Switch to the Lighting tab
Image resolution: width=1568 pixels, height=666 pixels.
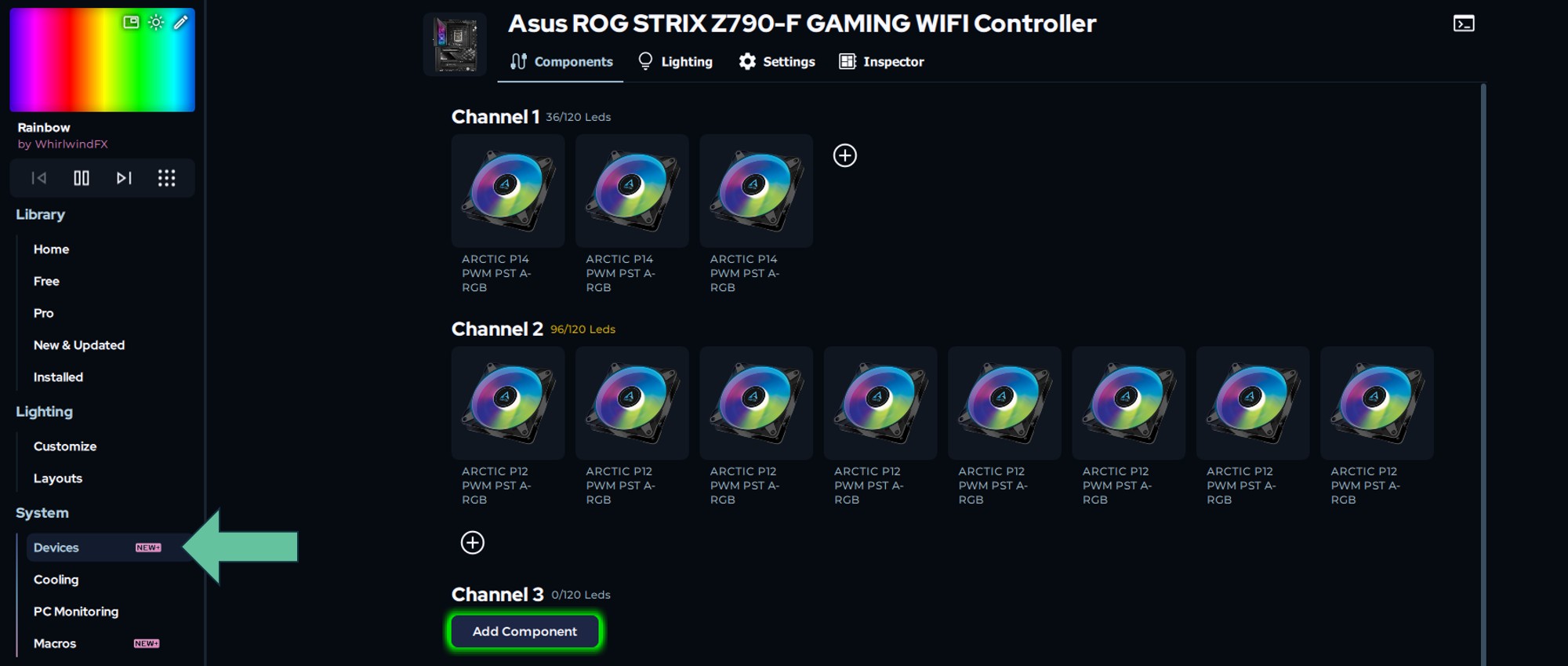click(x=675, y=61)
